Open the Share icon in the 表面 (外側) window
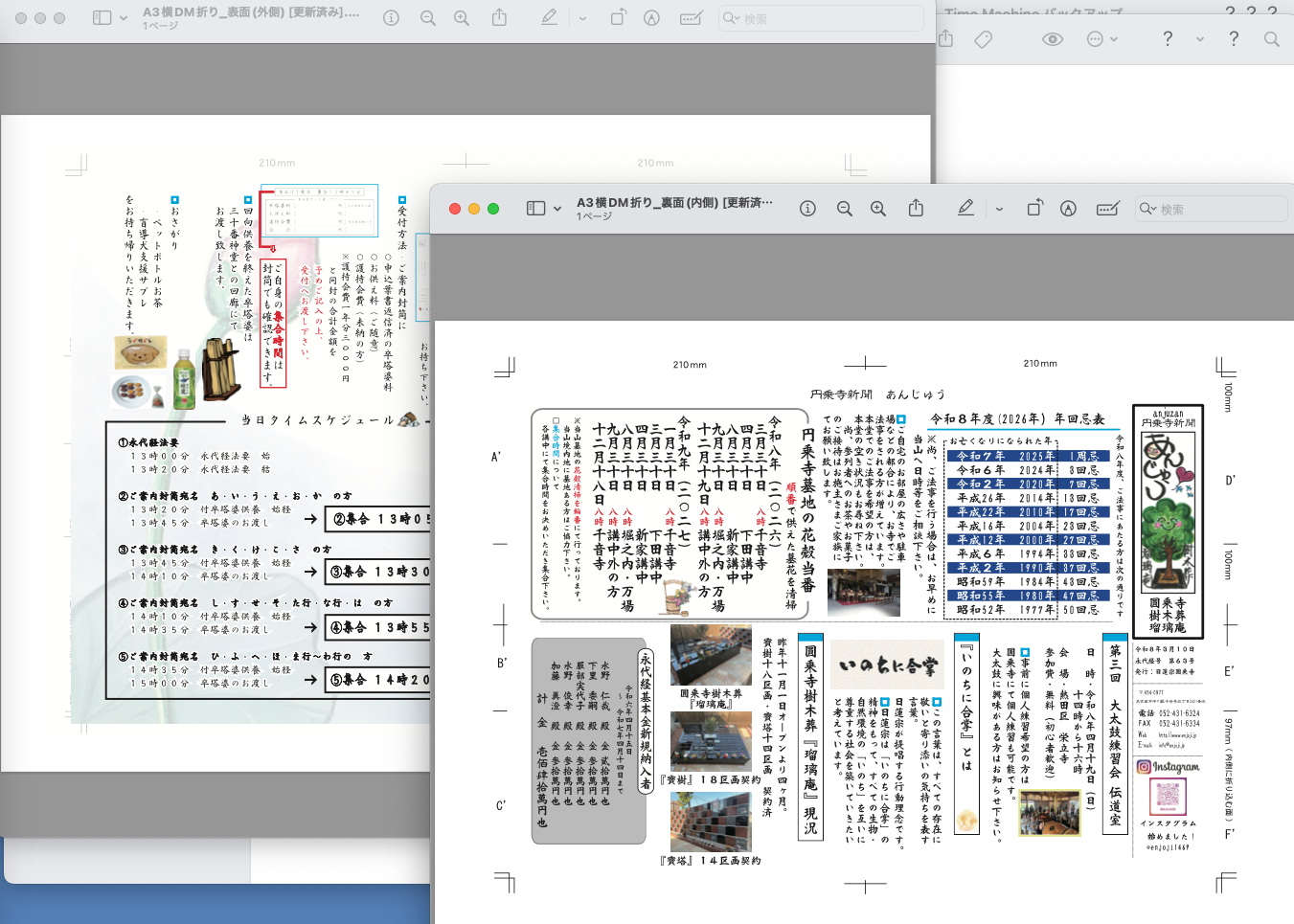This screenshot has width=1294, height=924. (x=499, y=18)
